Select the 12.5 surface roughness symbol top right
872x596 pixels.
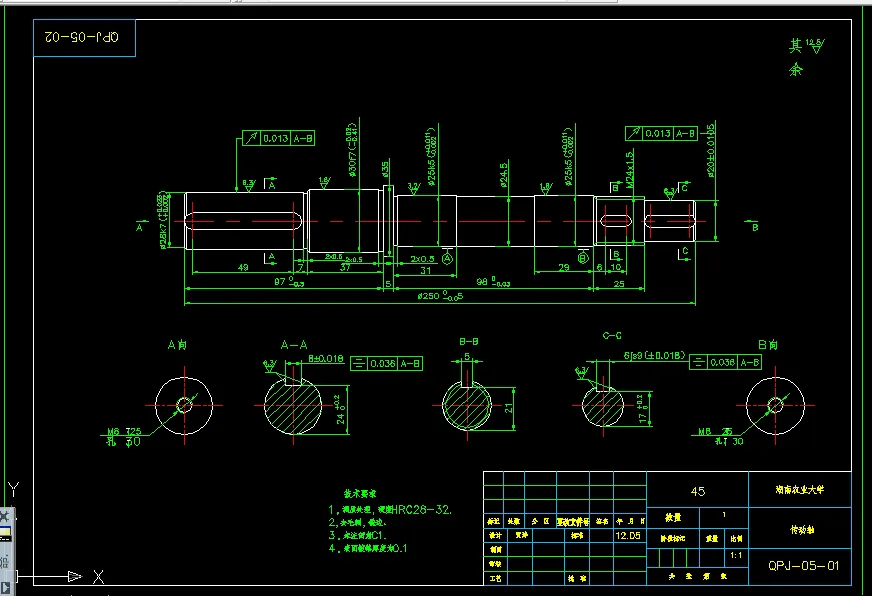coord(815,46)
